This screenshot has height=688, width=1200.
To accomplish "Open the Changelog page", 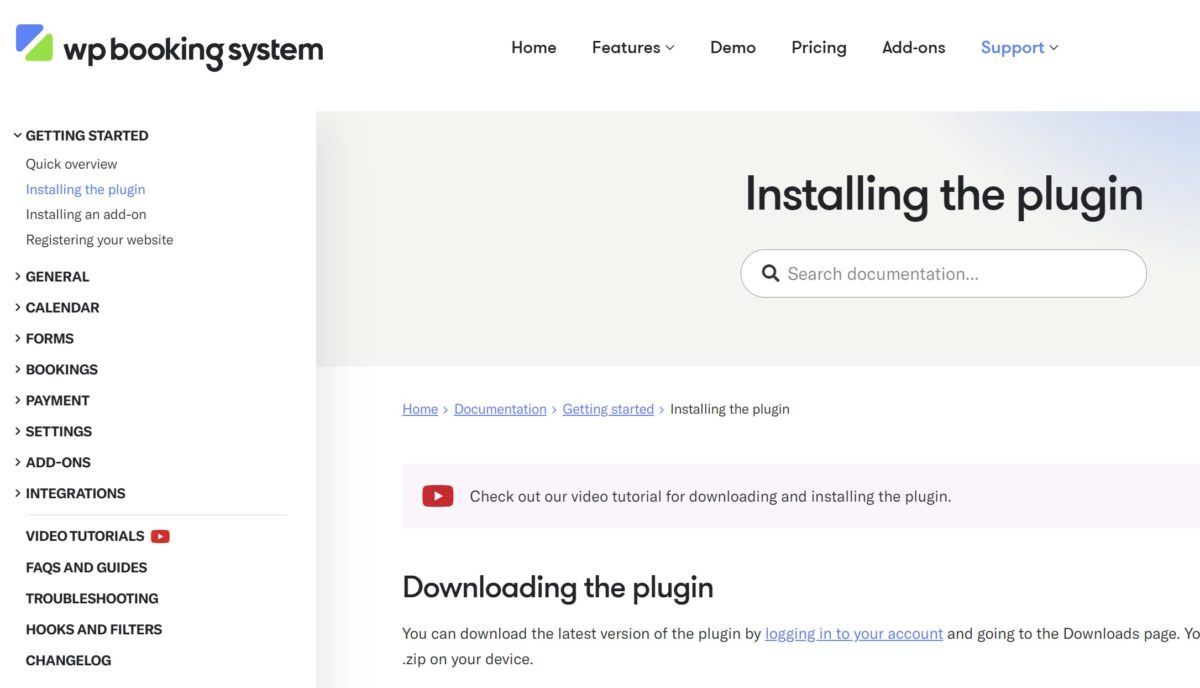I will tap(68, 660).
